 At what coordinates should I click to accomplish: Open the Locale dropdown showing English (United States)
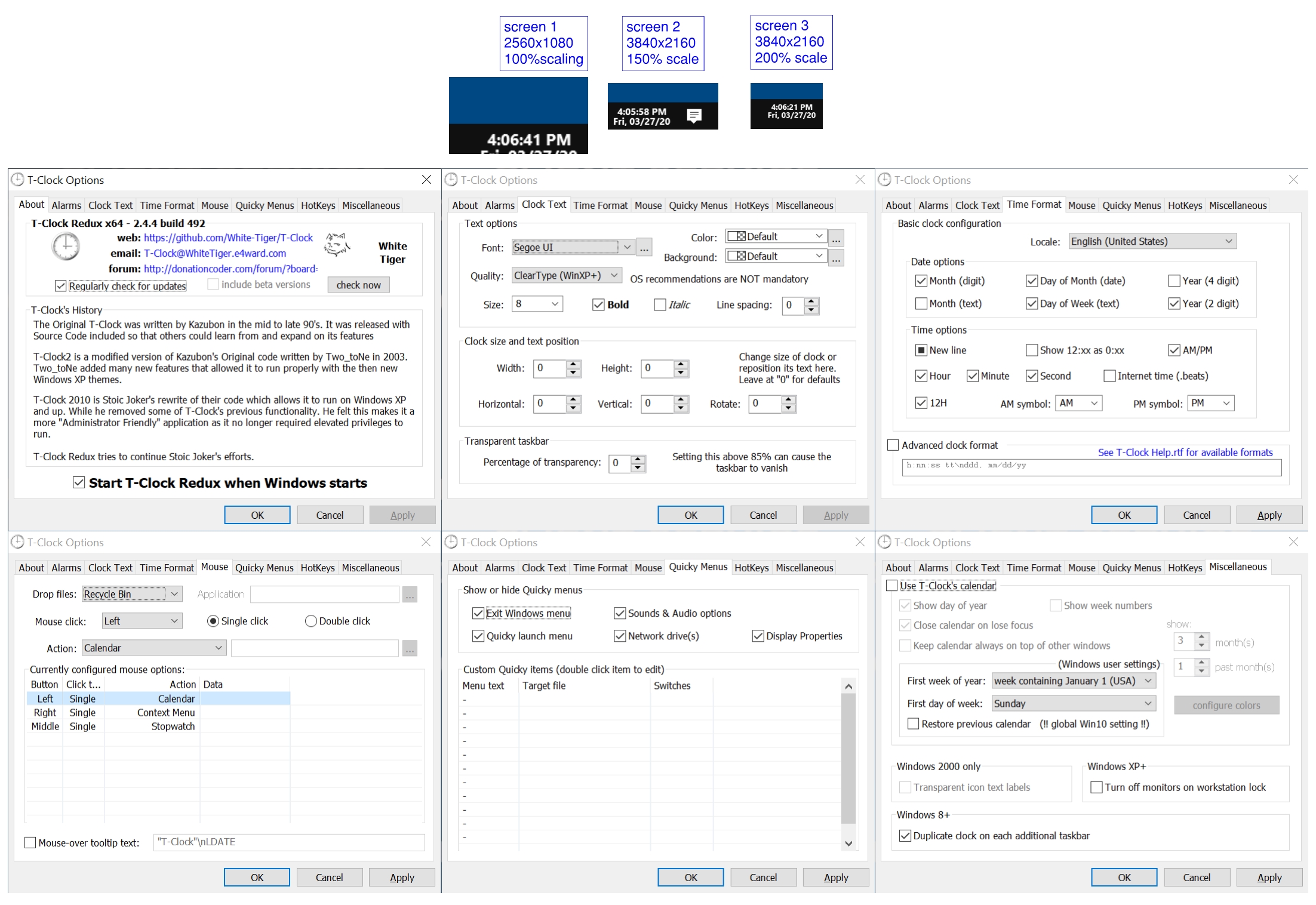pos(1151,241)
